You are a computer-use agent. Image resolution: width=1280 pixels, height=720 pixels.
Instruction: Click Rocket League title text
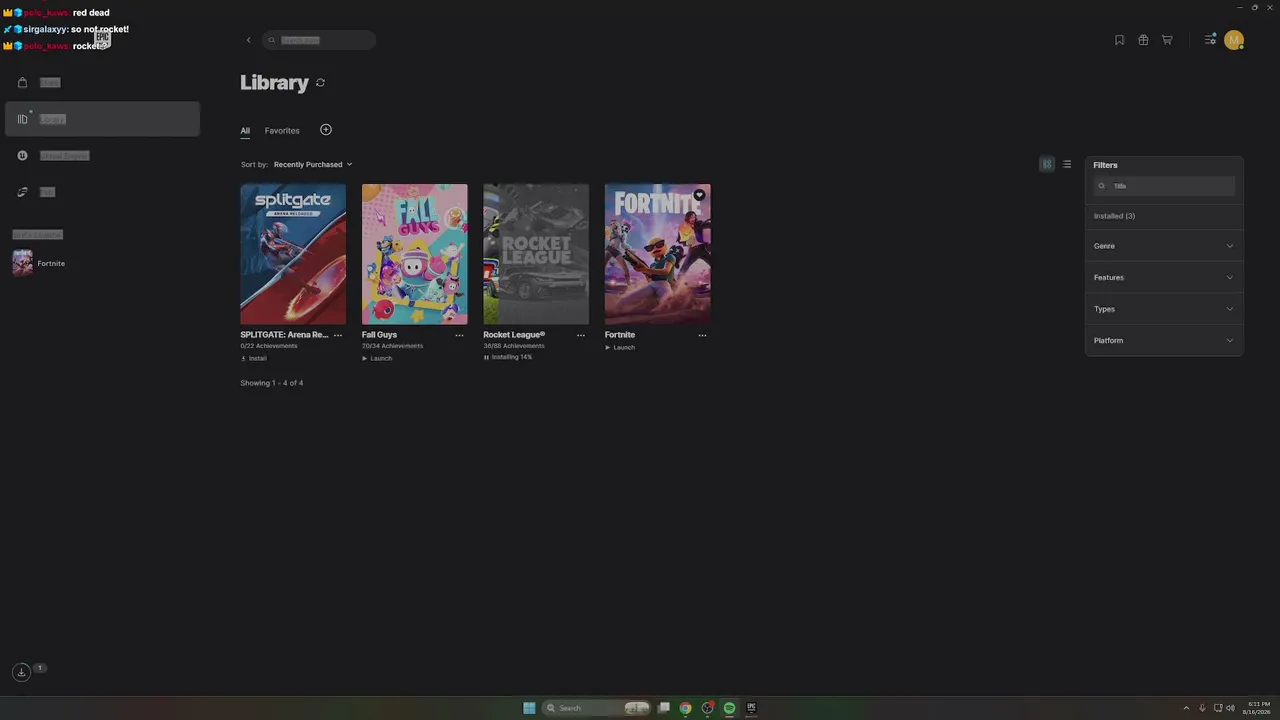point(514,335)
